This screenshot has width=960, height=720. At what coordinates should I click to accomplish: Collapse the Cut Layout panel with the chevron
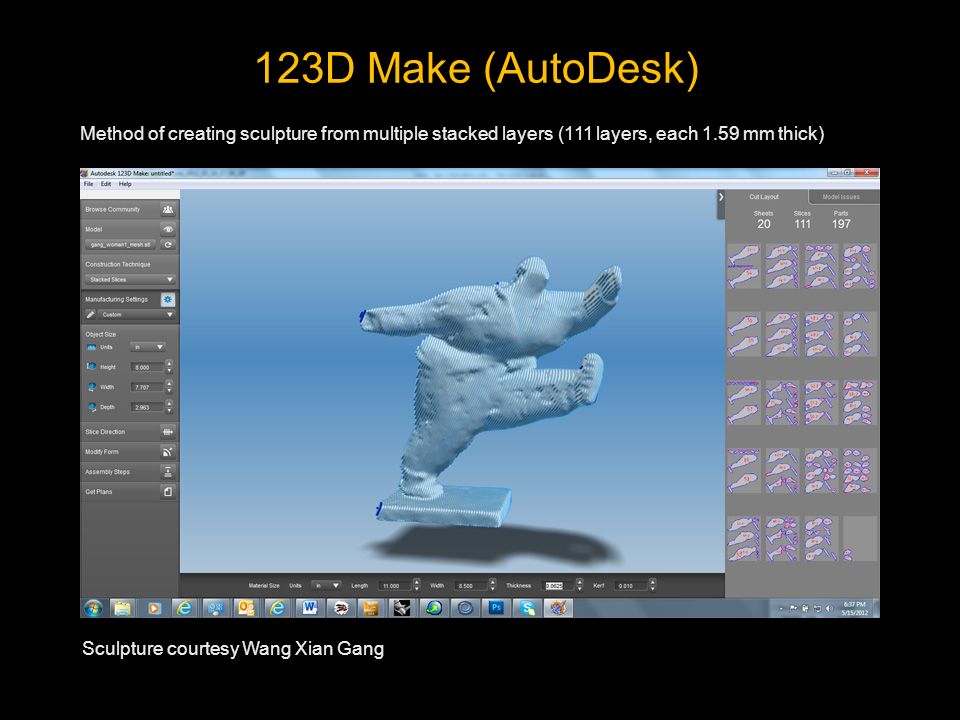coord(721,197)
